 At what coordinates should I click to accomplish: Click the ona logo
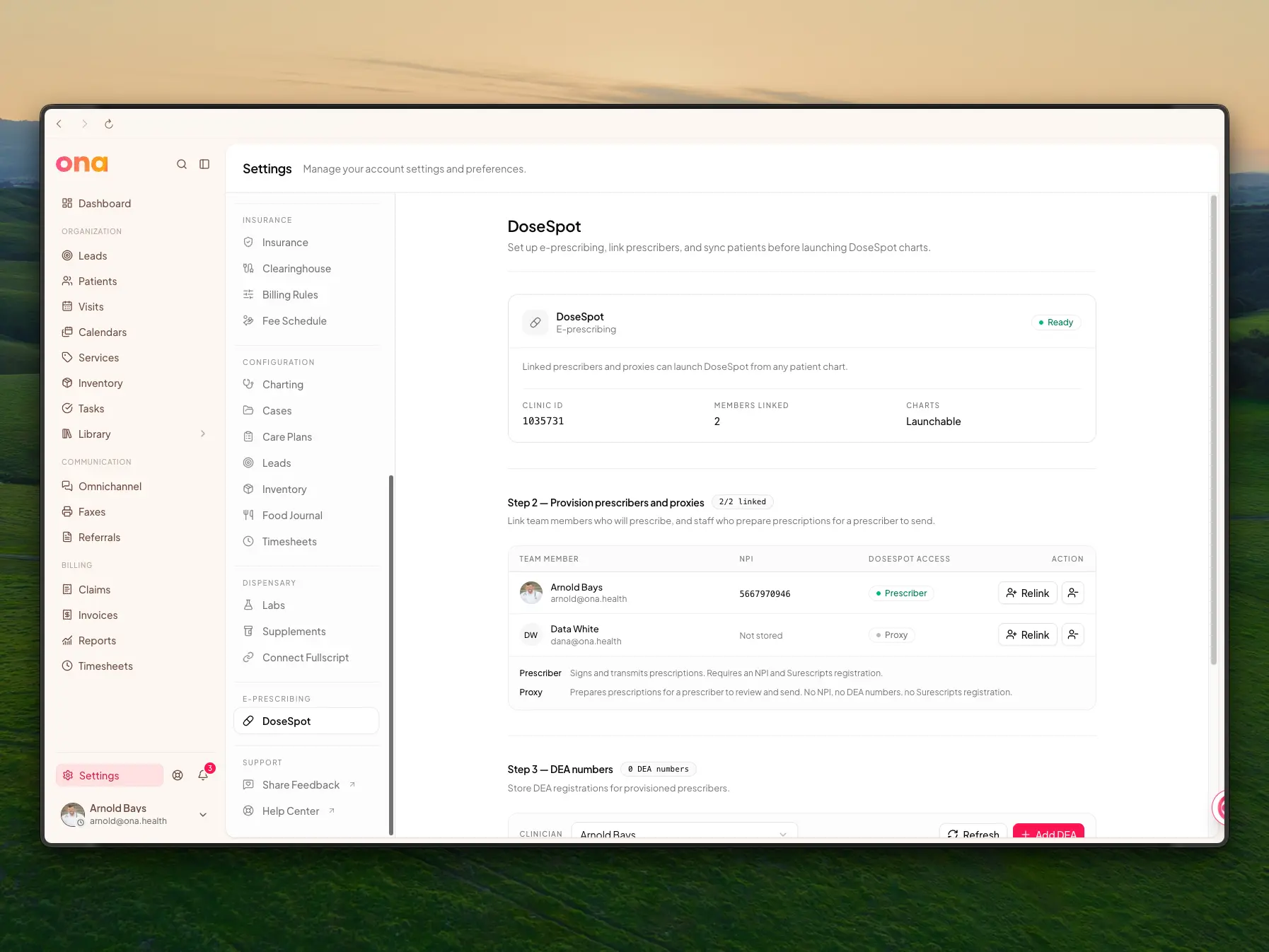(82, 164)
